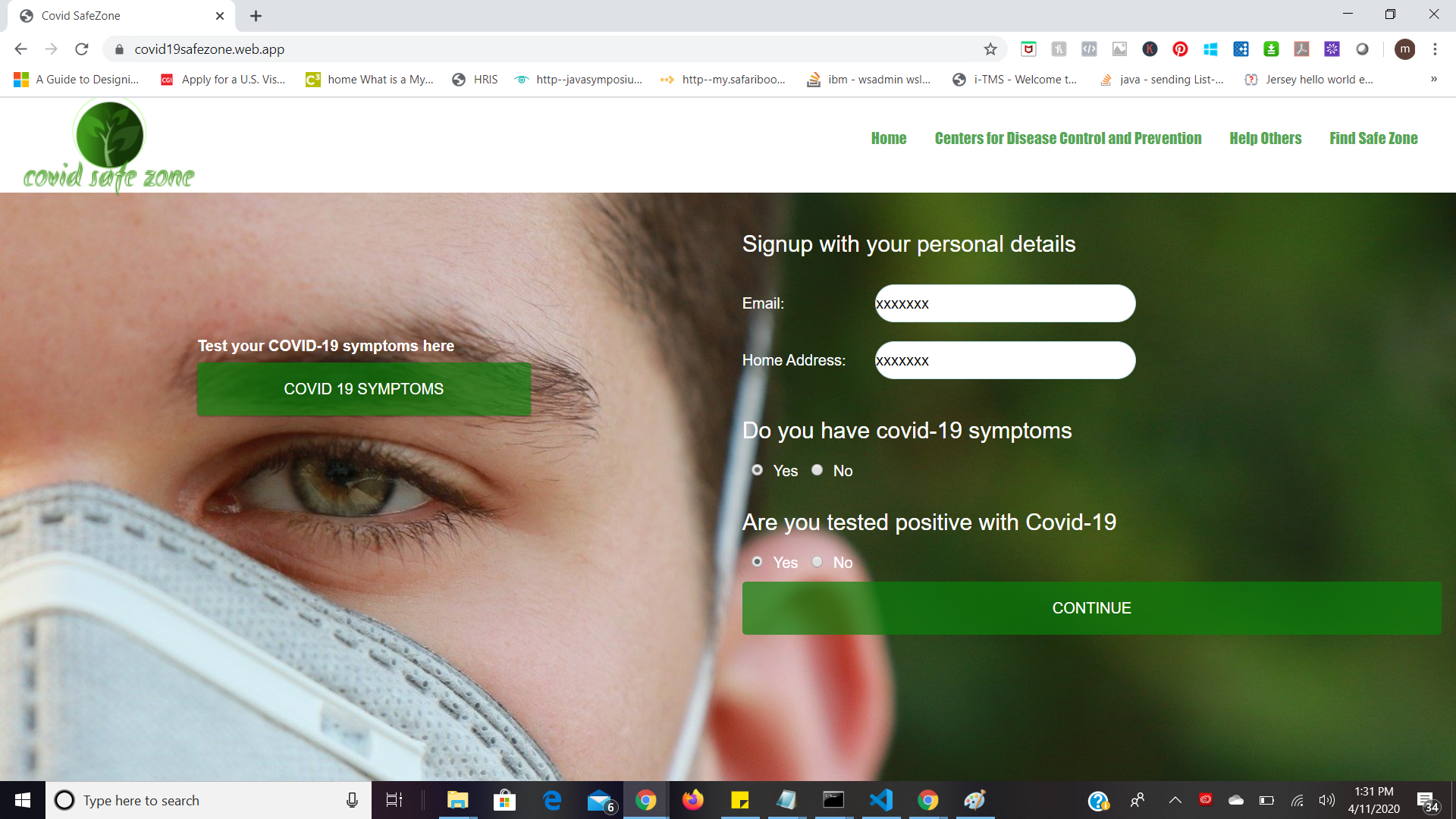Close the Covid SafeZone tab

coord(220,16)
